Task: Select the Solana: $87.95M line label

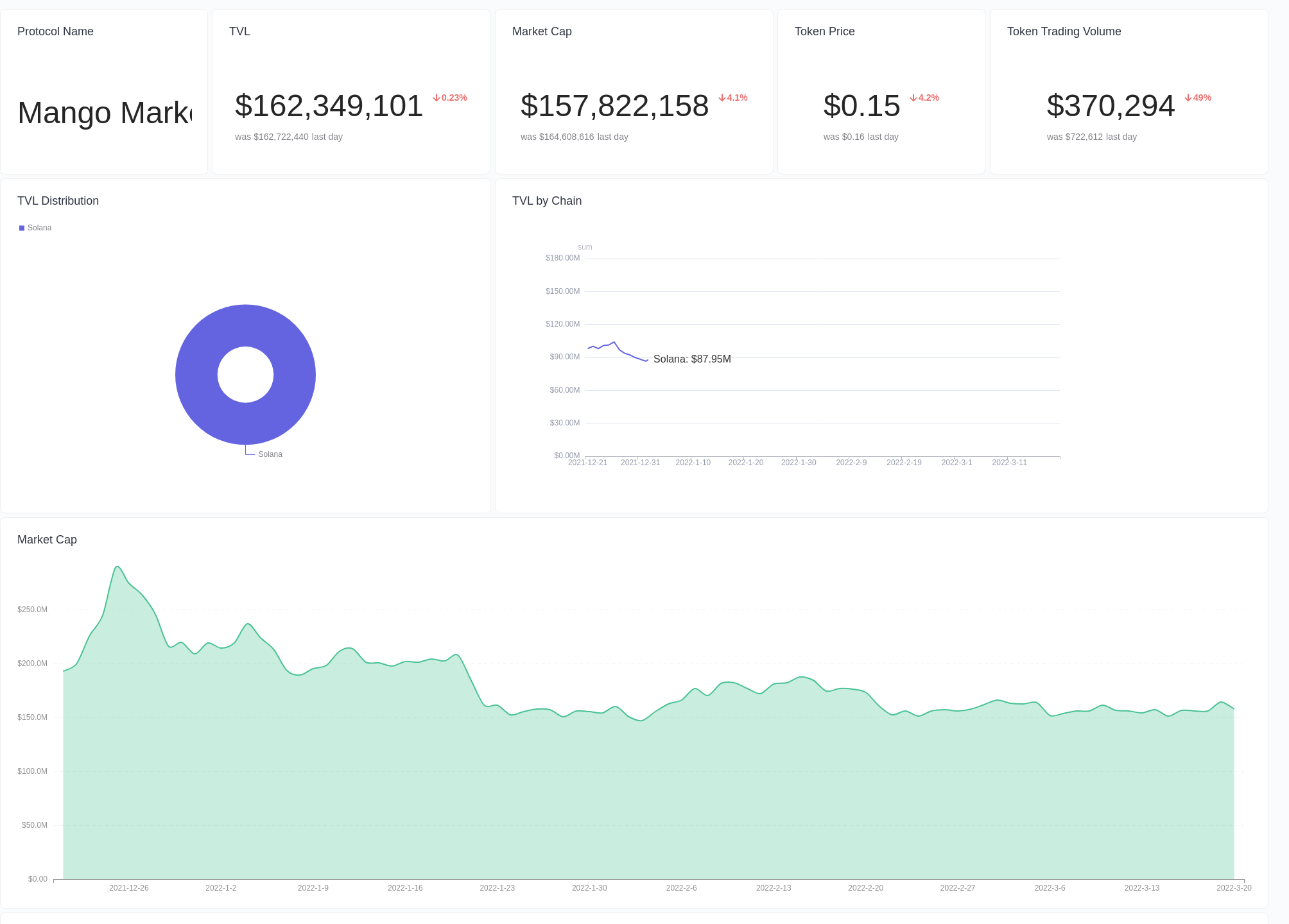Action: click(692, 359)
